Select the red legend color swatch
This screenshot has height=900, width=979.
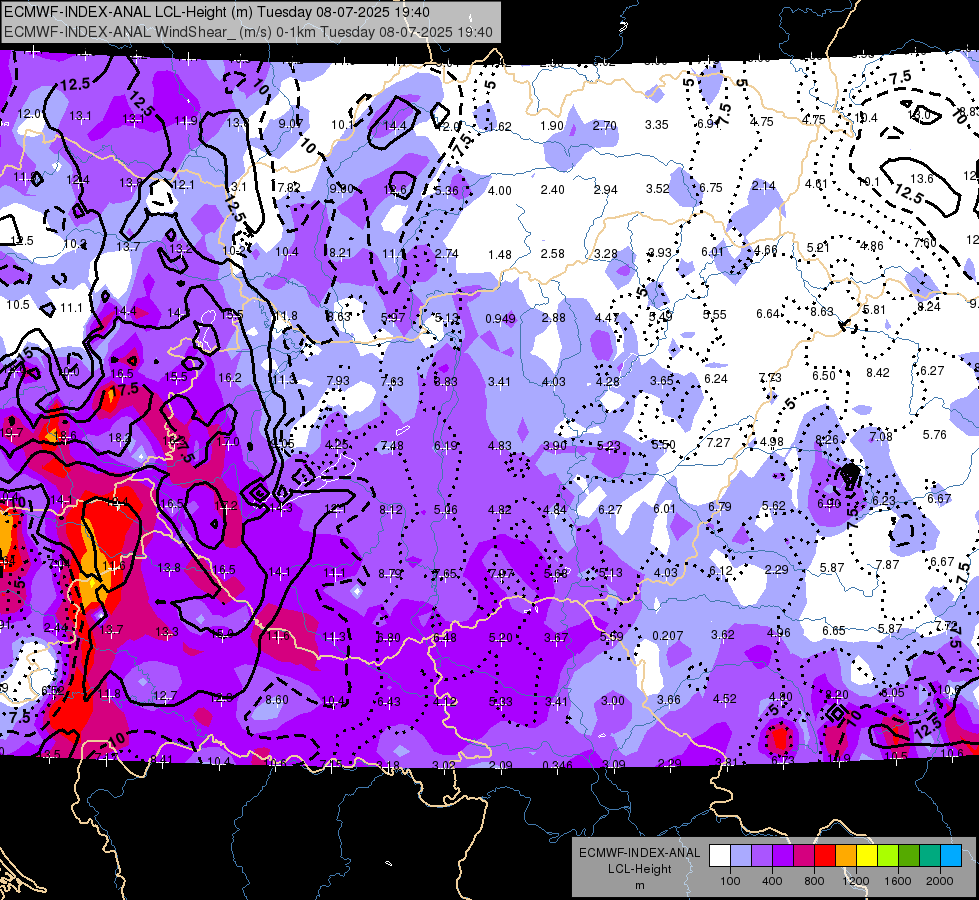coord(825,856)
